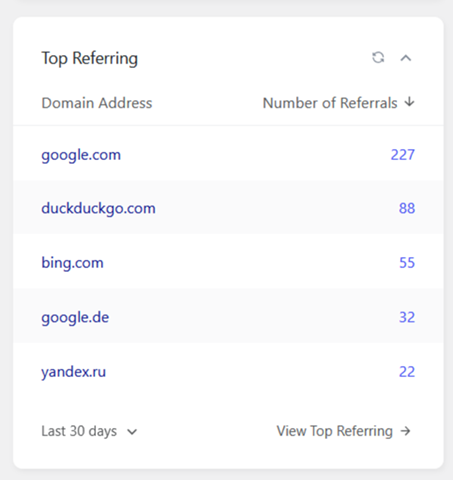Open the Last 30 days dropdown
The height and width of the screenshot is (480, 453).
pos(89,431)
